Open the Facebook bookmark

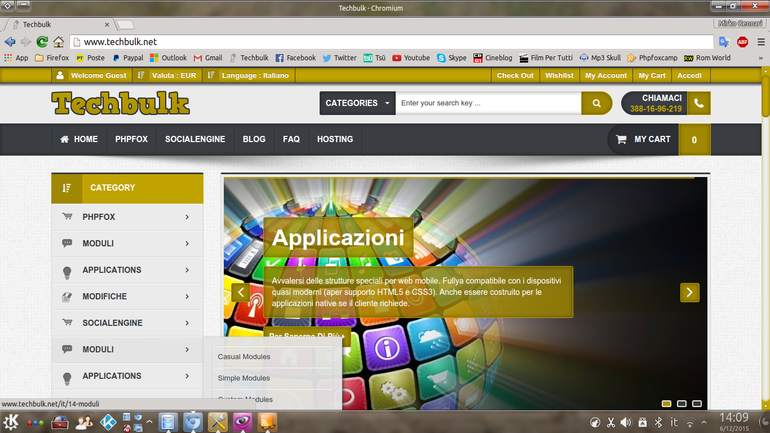(x=296, y=58)
